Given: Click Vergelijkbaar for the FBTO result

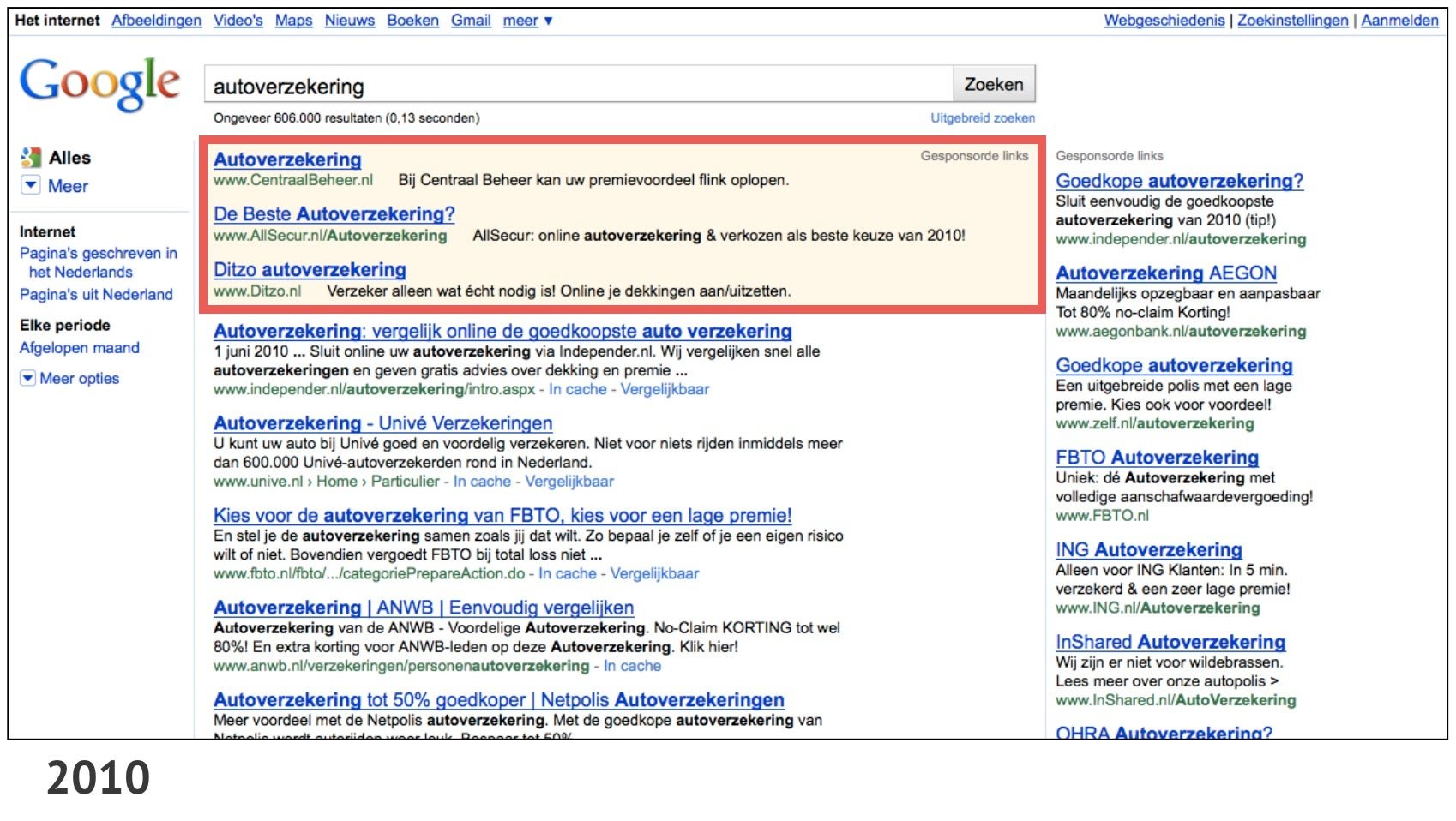Looking at the screenshot, I should (654, 574).
